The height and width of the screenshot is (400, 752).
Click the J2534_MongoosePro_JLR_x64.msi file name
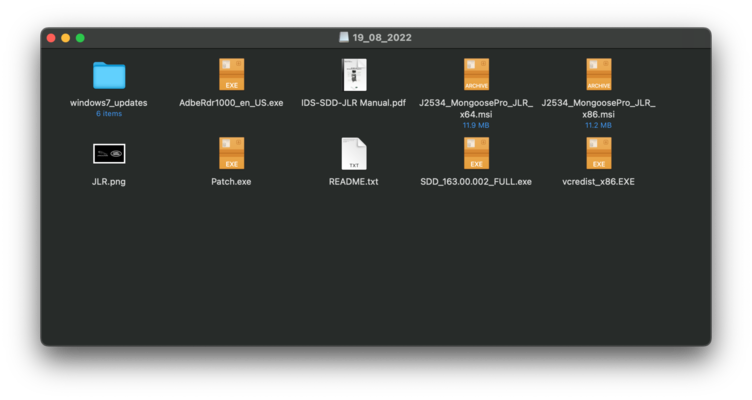point(476,108)
